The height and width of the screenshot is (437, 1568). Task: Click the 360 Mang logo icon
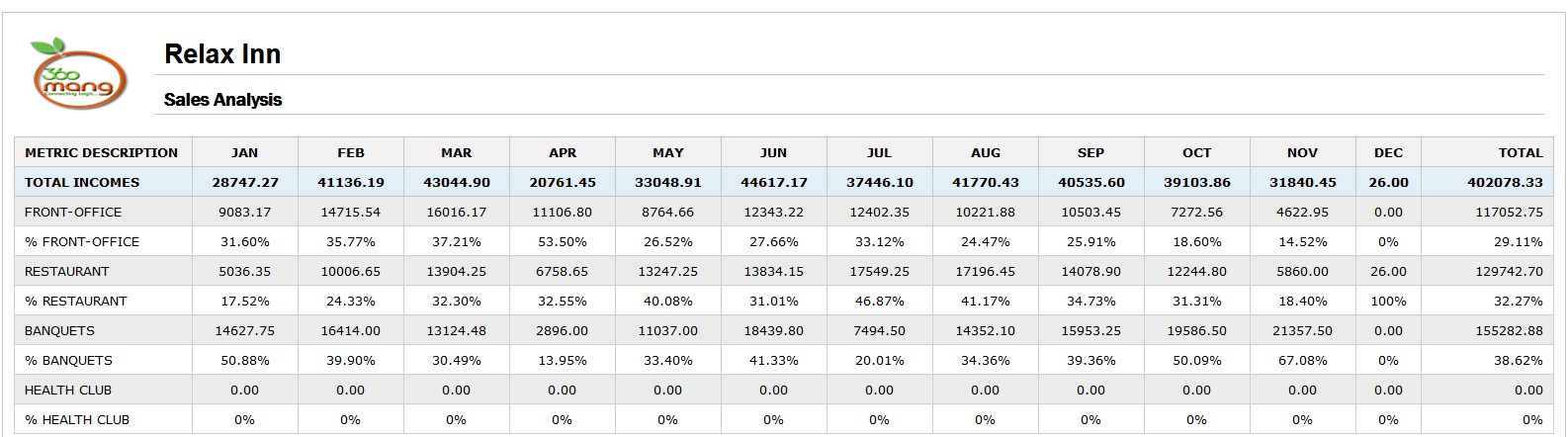tap(78, 73)
